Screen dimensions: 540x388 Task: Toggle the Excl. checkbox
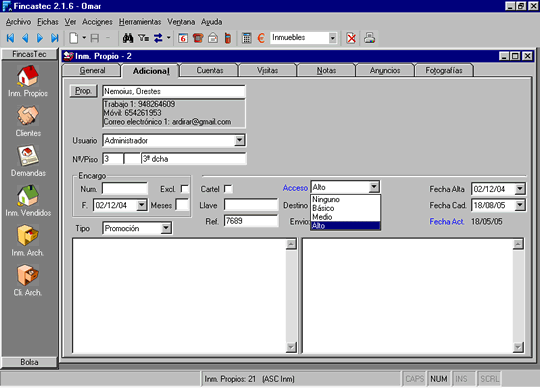185,189
